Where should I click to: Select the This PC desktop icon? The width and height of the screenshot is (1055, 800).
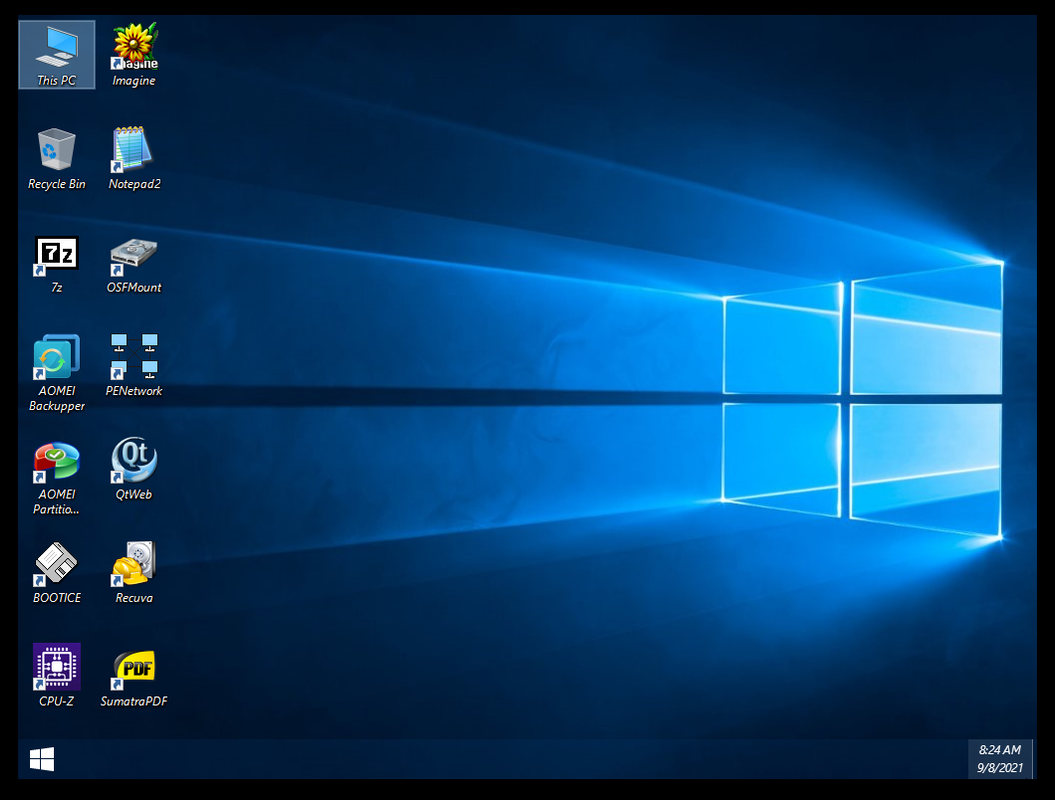point(57,54)
